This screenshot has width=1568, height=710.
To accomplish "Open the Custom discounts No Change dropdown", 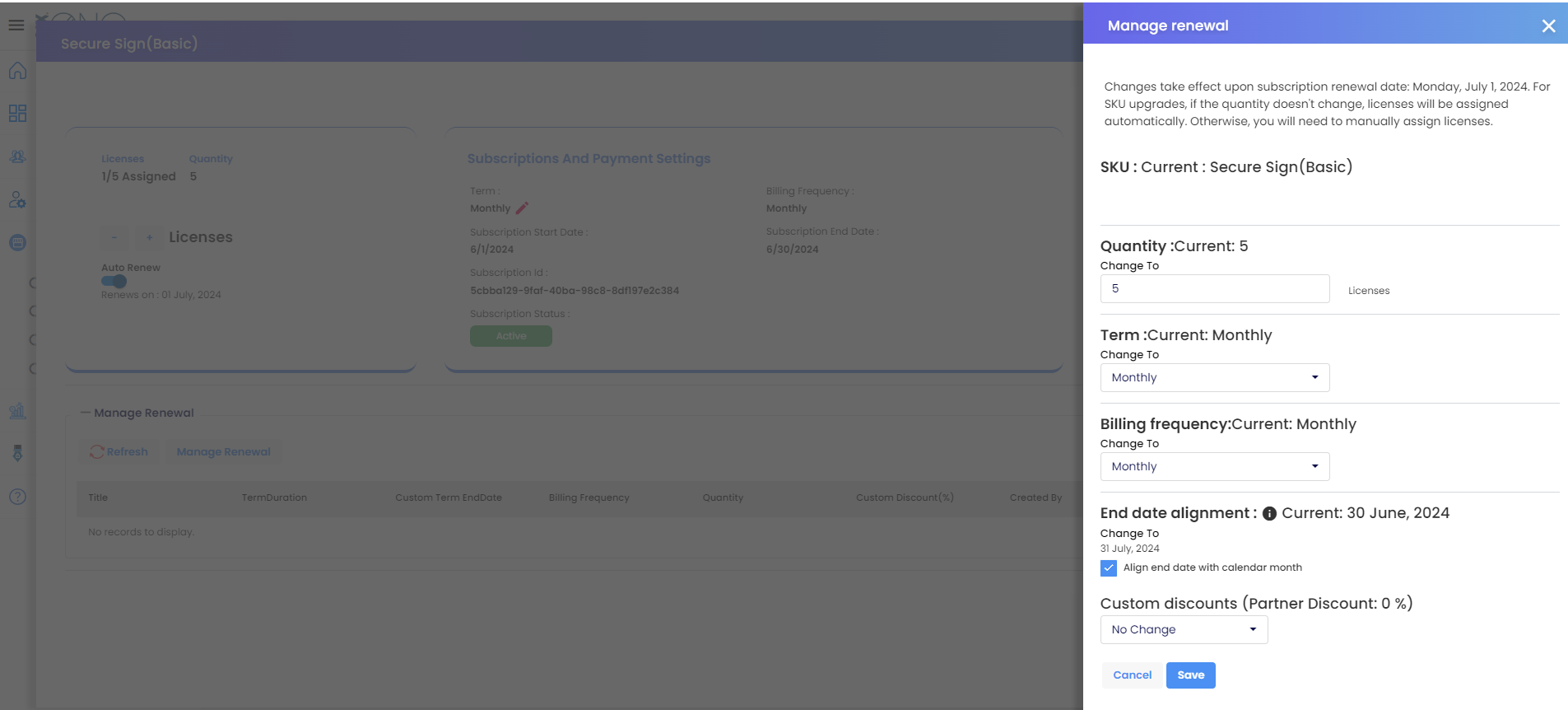I will pyautogui.click(x=1184, y=629).
